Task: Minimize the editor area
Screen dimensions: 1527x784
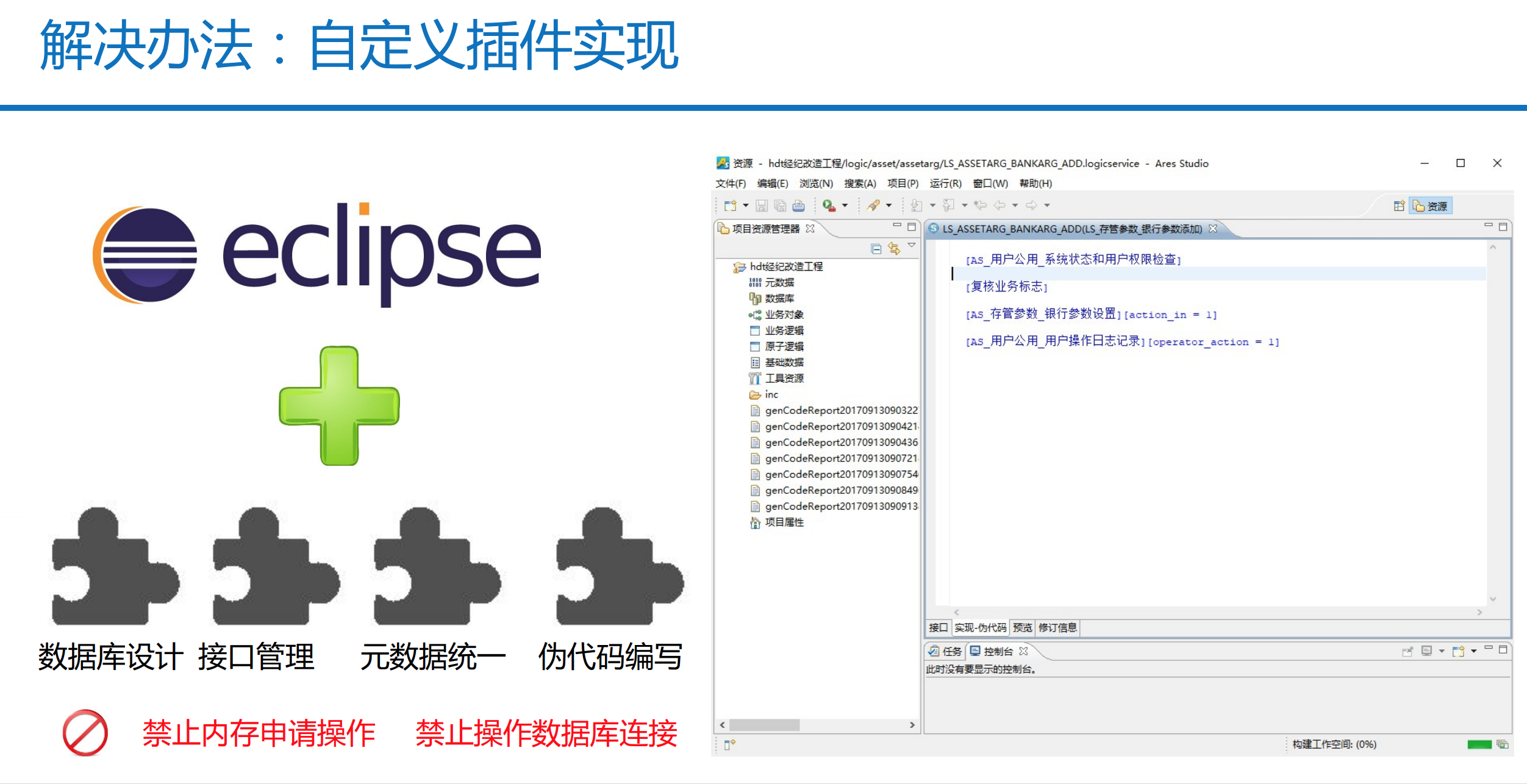Action: pyautogui.click(x=1489, y=226)
